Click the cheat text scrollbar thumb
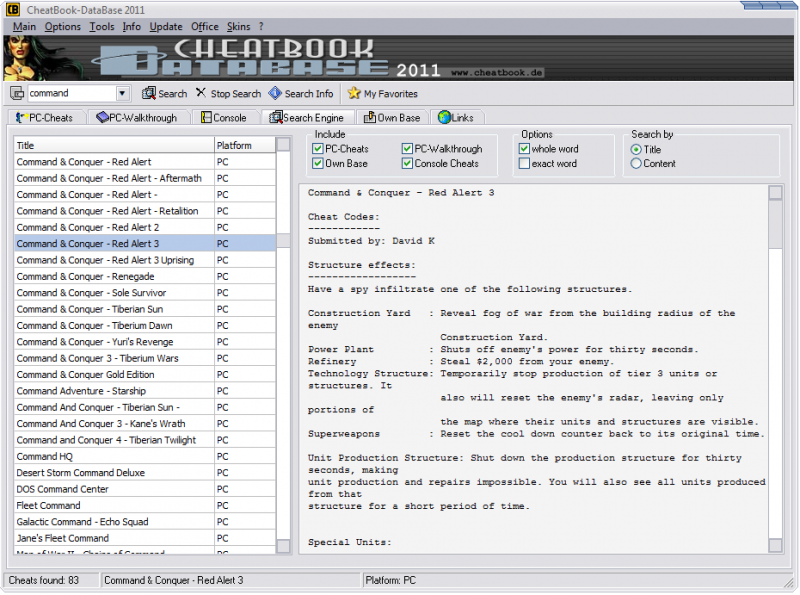Image resolution: width=800 pixels, height=595 pixels. click(x=776, y=224)
